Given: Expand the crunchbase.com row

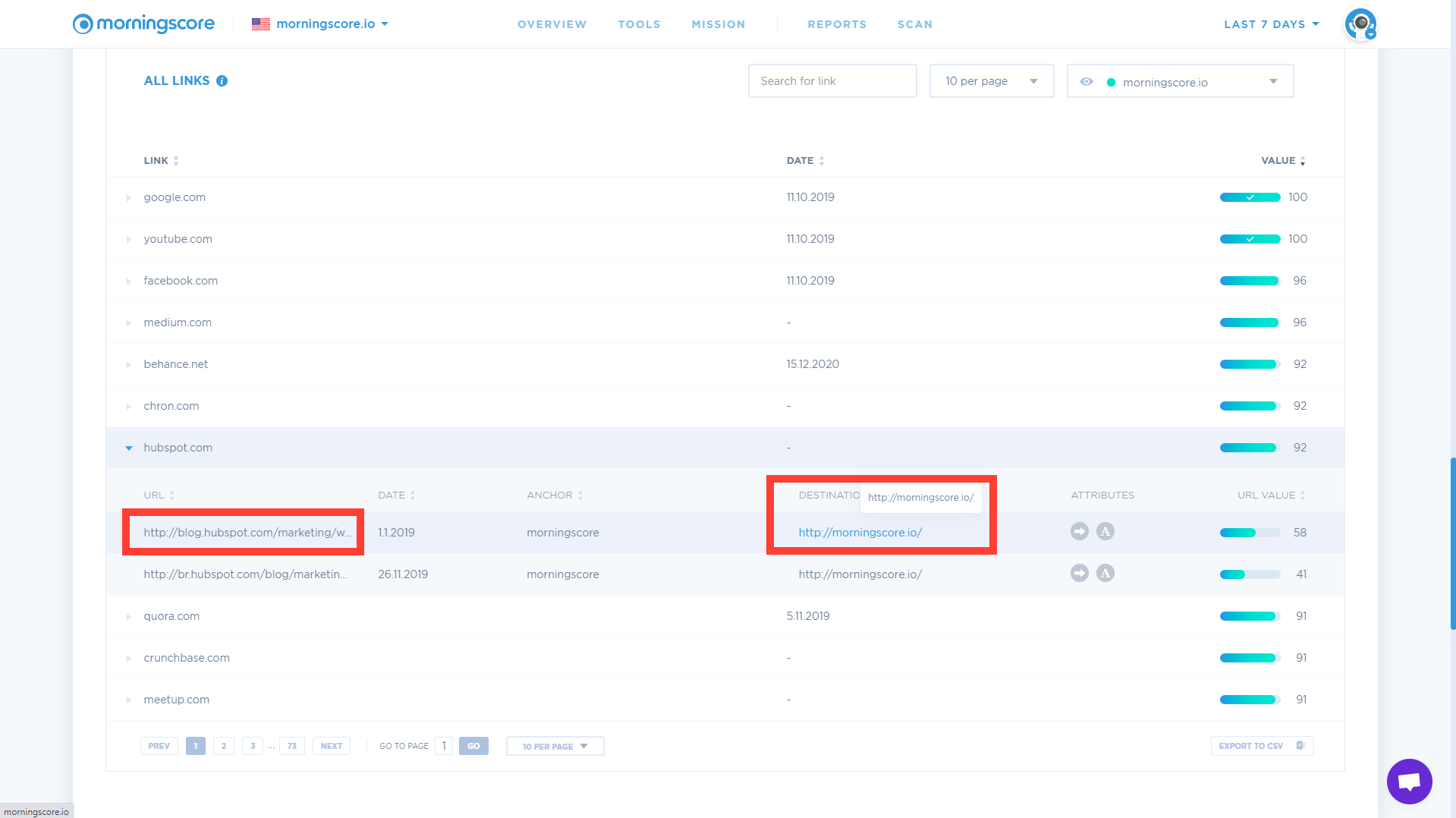Looking at the screenshot, I should click(129, 659).
